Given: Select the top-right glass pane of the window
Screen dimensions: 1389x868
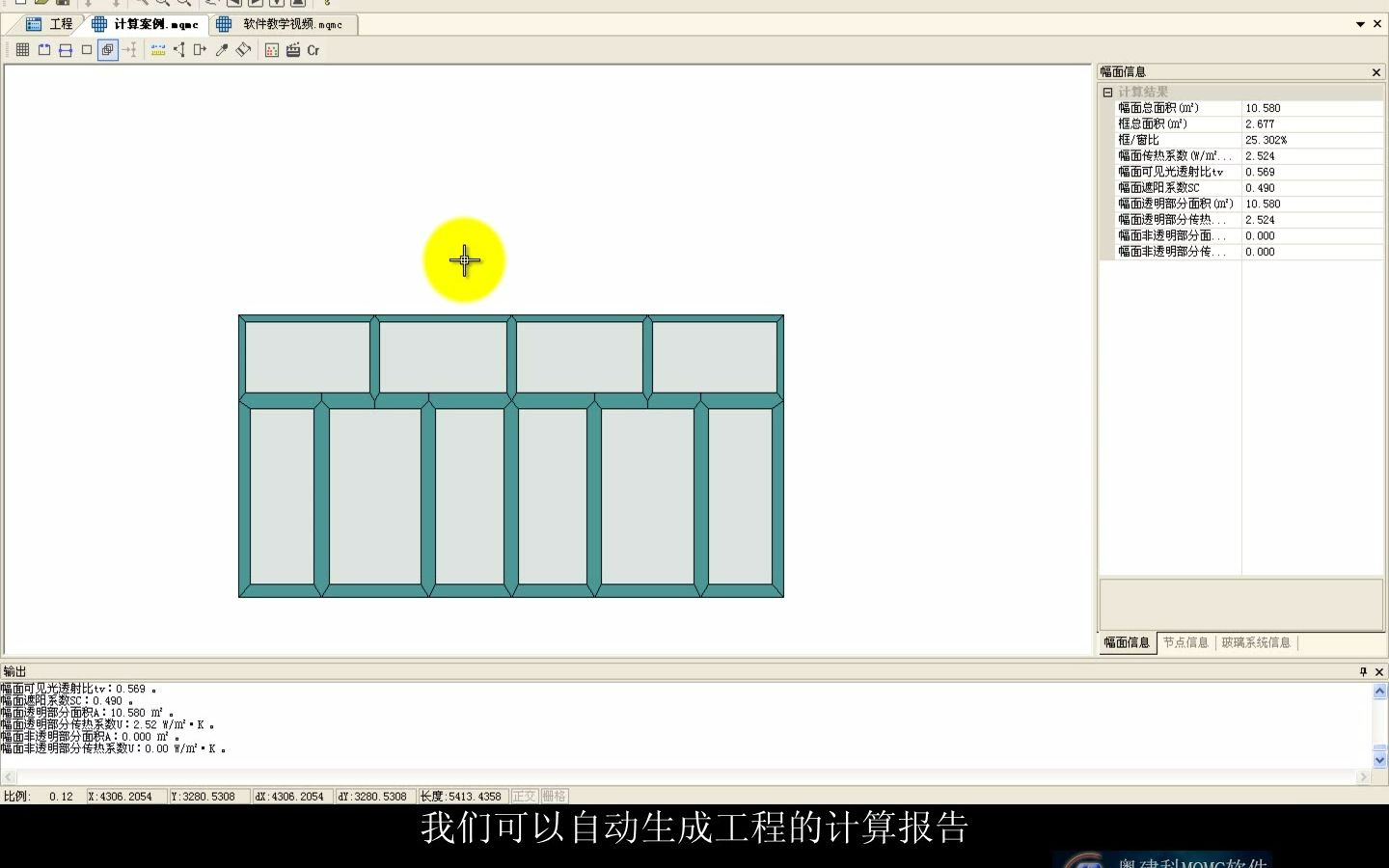Looking at the screenshot, I should 715,357.
